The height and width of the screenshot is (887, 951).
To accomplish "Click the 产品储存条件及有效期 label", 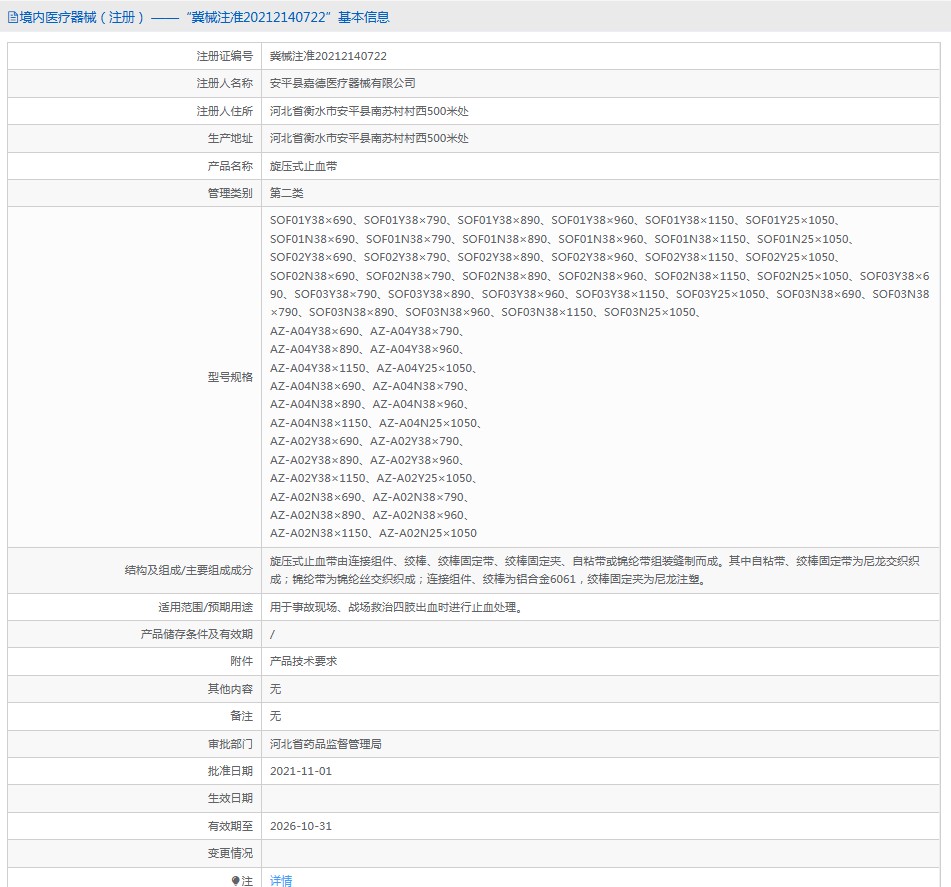I will [x=197, y=635].
